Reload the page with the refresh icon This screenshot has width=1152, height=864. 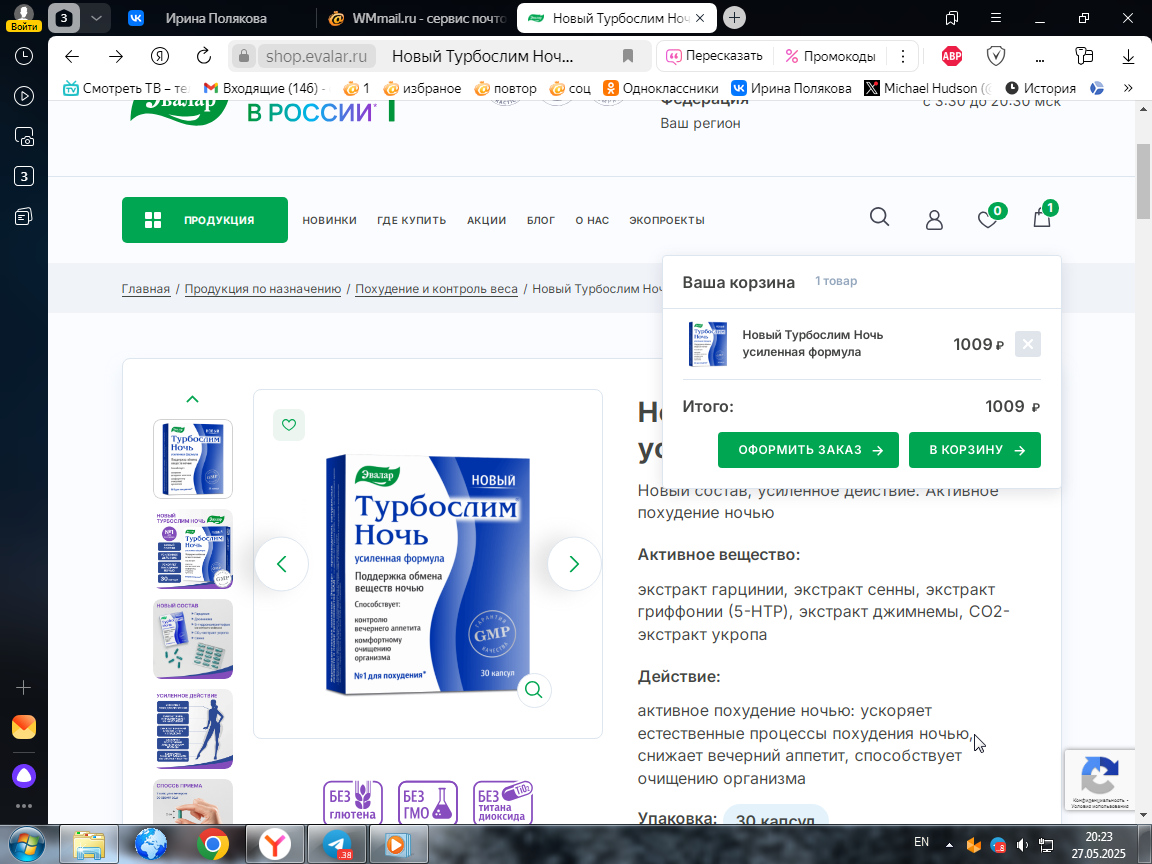(x=204, y=56)
